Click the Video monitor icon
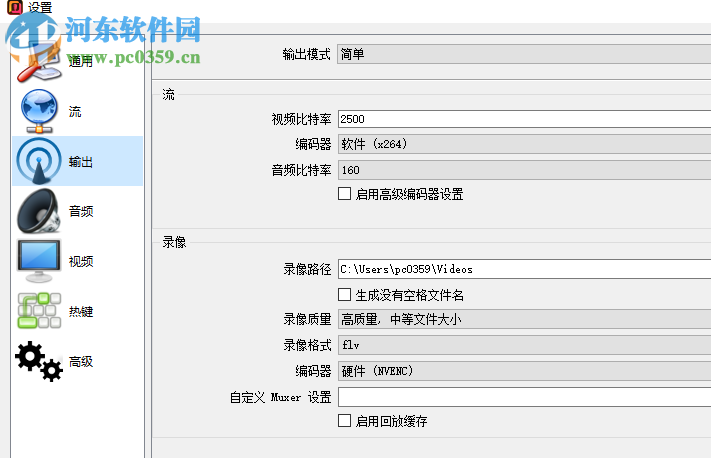 pyautogui.click(x=39, y=261)
